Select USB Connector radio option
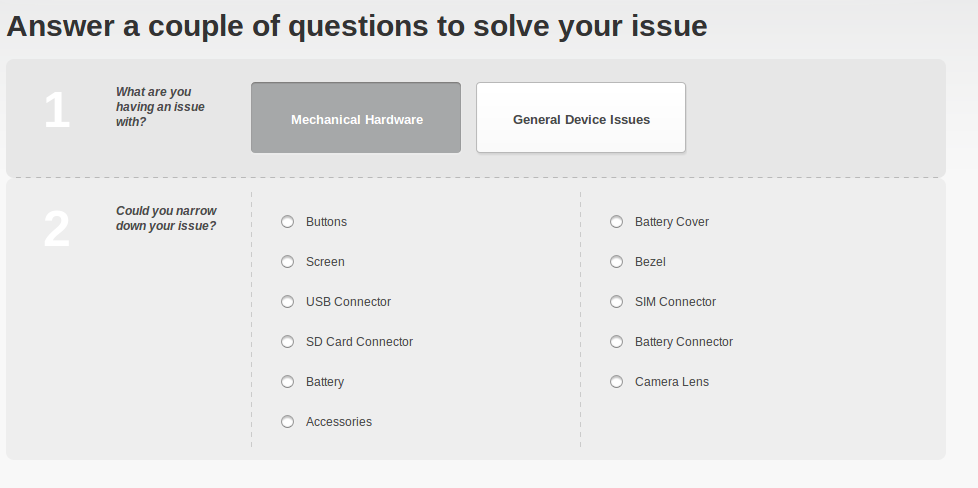The height and width of the screenshot is (488, 978). [288, 302]
